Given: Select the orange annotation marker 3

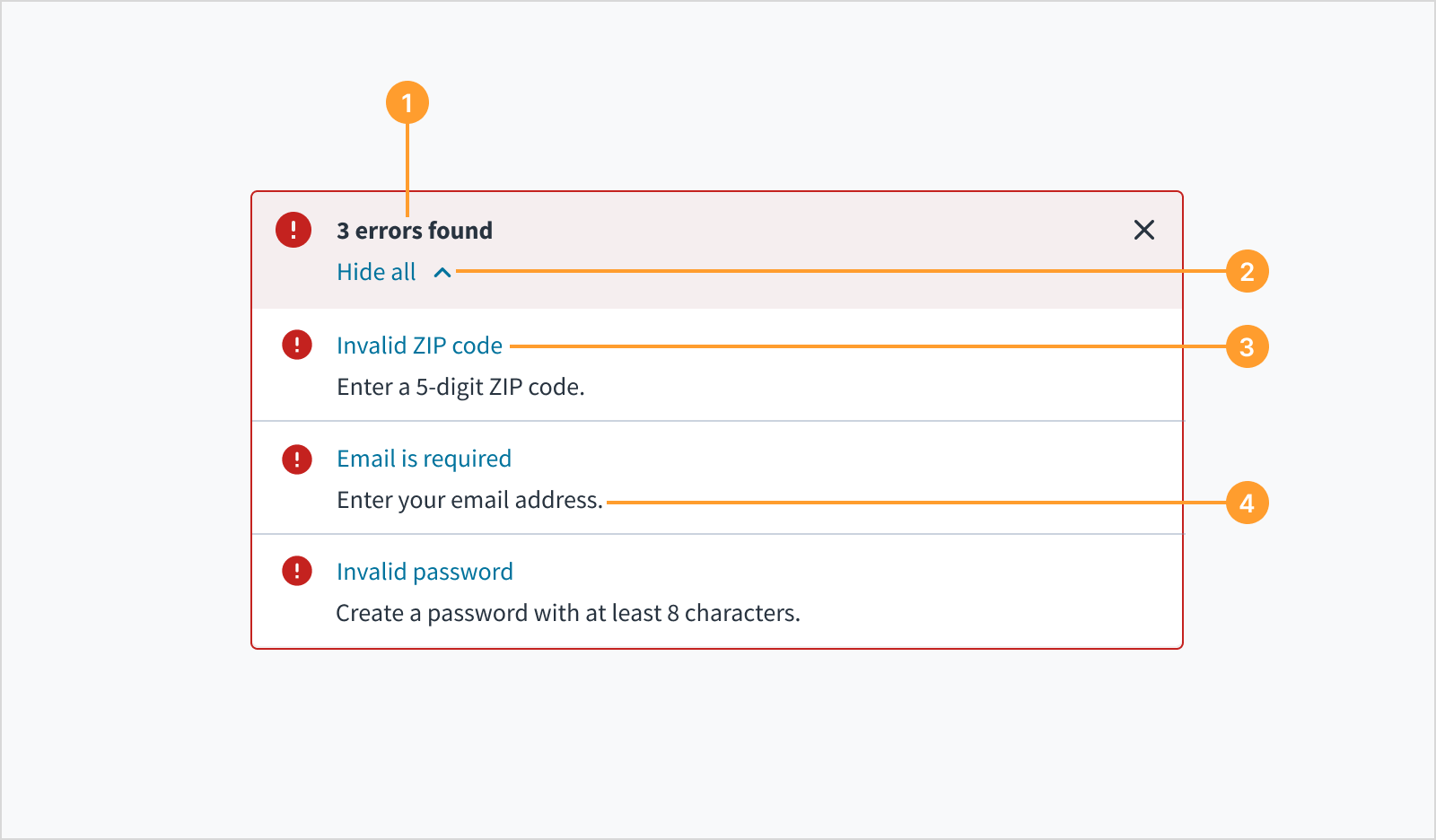Looking at the screenshot, I should point(1247,346).
